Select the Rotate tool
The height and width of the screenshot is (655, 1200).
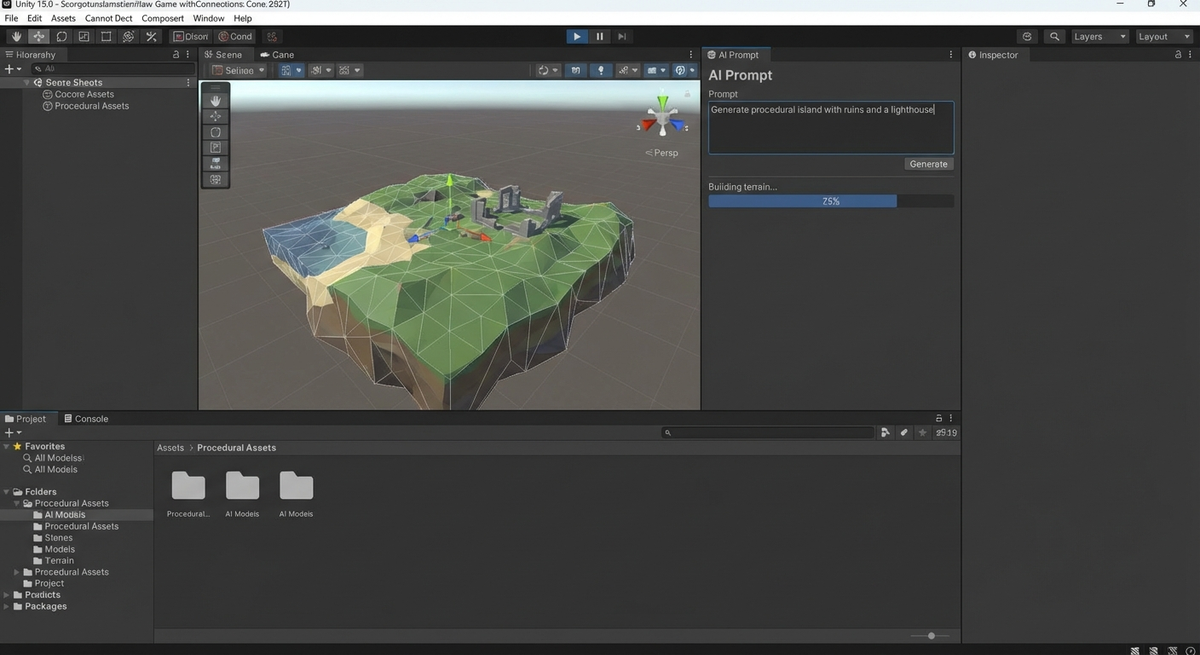click(x=61, y=36)
